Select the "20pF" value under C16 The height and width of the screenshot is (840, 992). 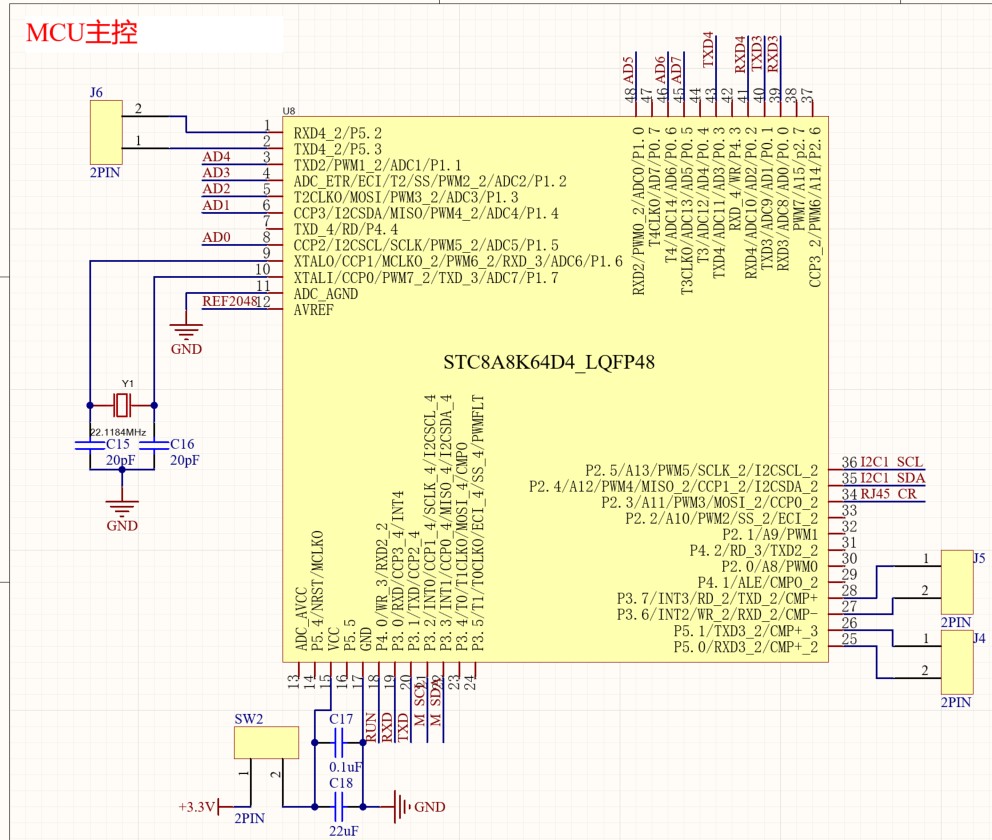click(x=184, y=460)
